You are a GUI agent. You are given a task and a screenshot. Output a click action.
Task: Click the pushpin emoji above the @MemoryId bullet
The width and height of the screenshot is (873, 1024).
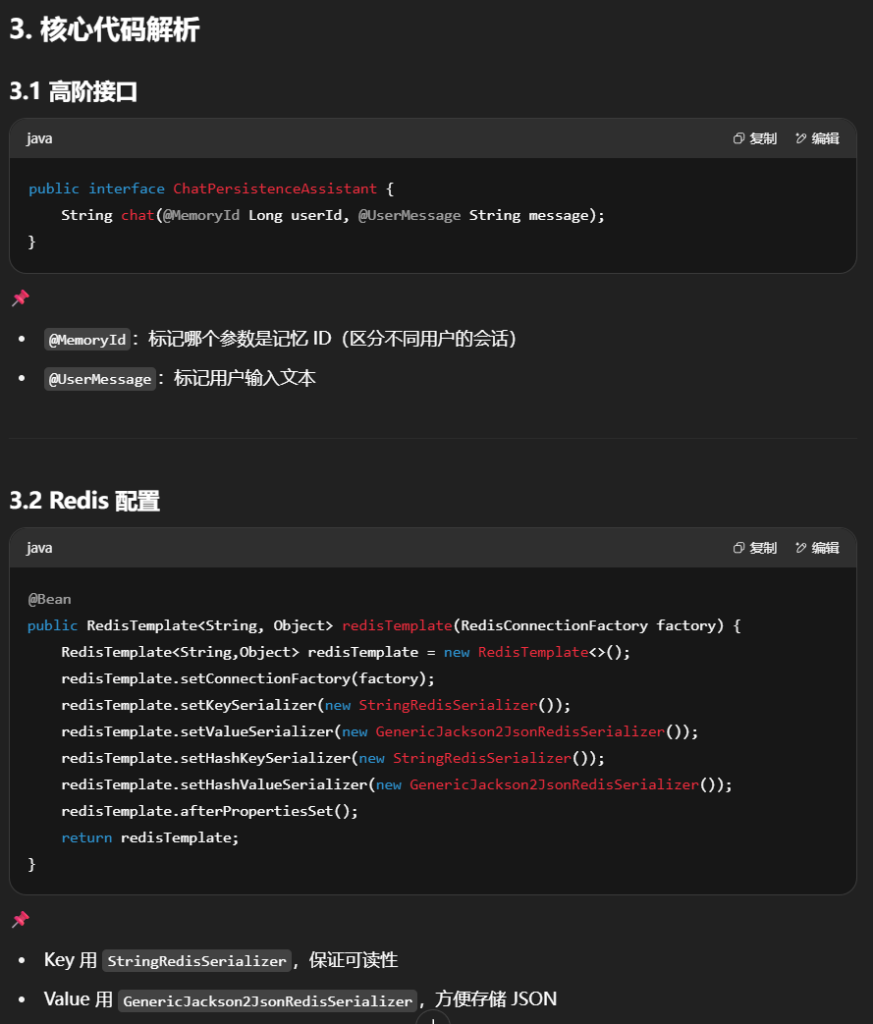point(20,298)
